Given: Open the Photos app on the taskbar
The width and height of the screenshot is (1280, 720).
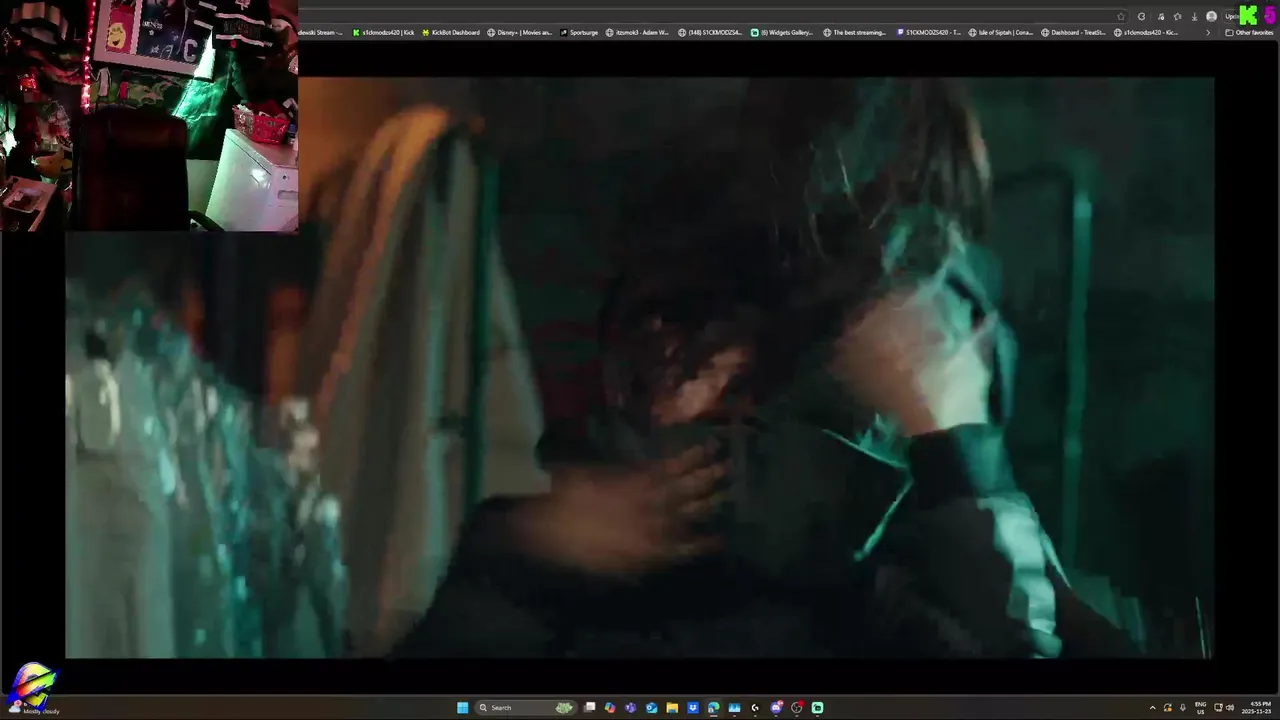Looking at the screenshot, I should click(734, 708).
